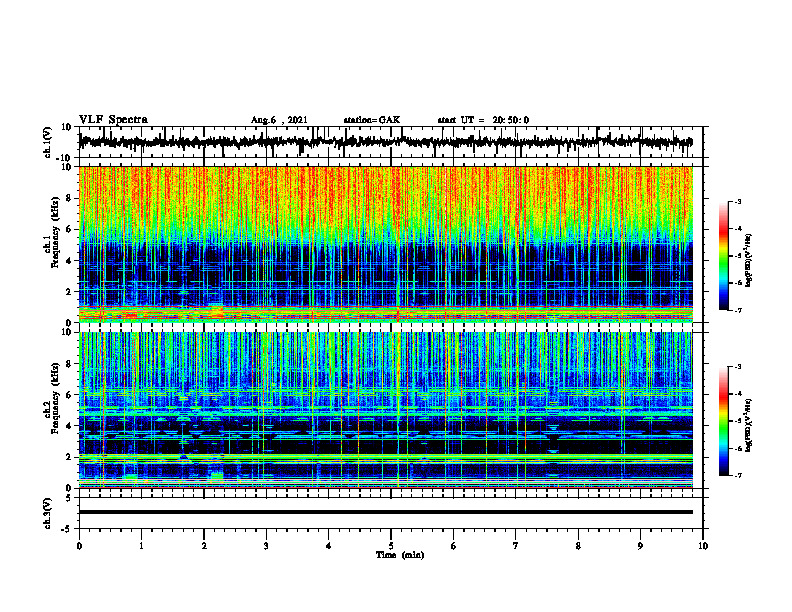Click the ch.1 frequency tick label "6"
Screen dimensions: 792x612
(x=69, y=230)
